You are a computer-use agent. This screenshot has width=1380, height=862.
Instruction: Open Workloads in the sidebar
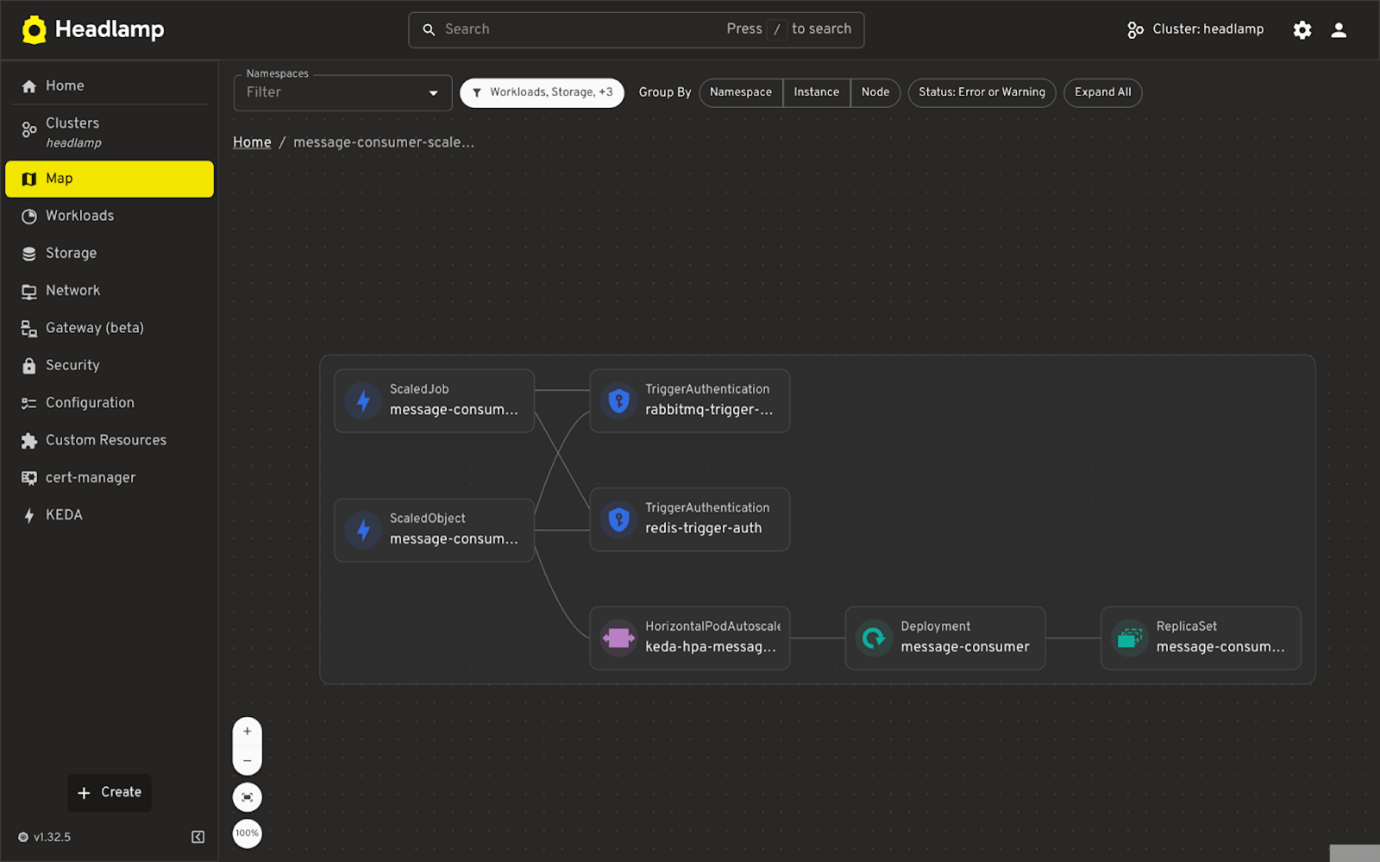[x=110, y=216]
